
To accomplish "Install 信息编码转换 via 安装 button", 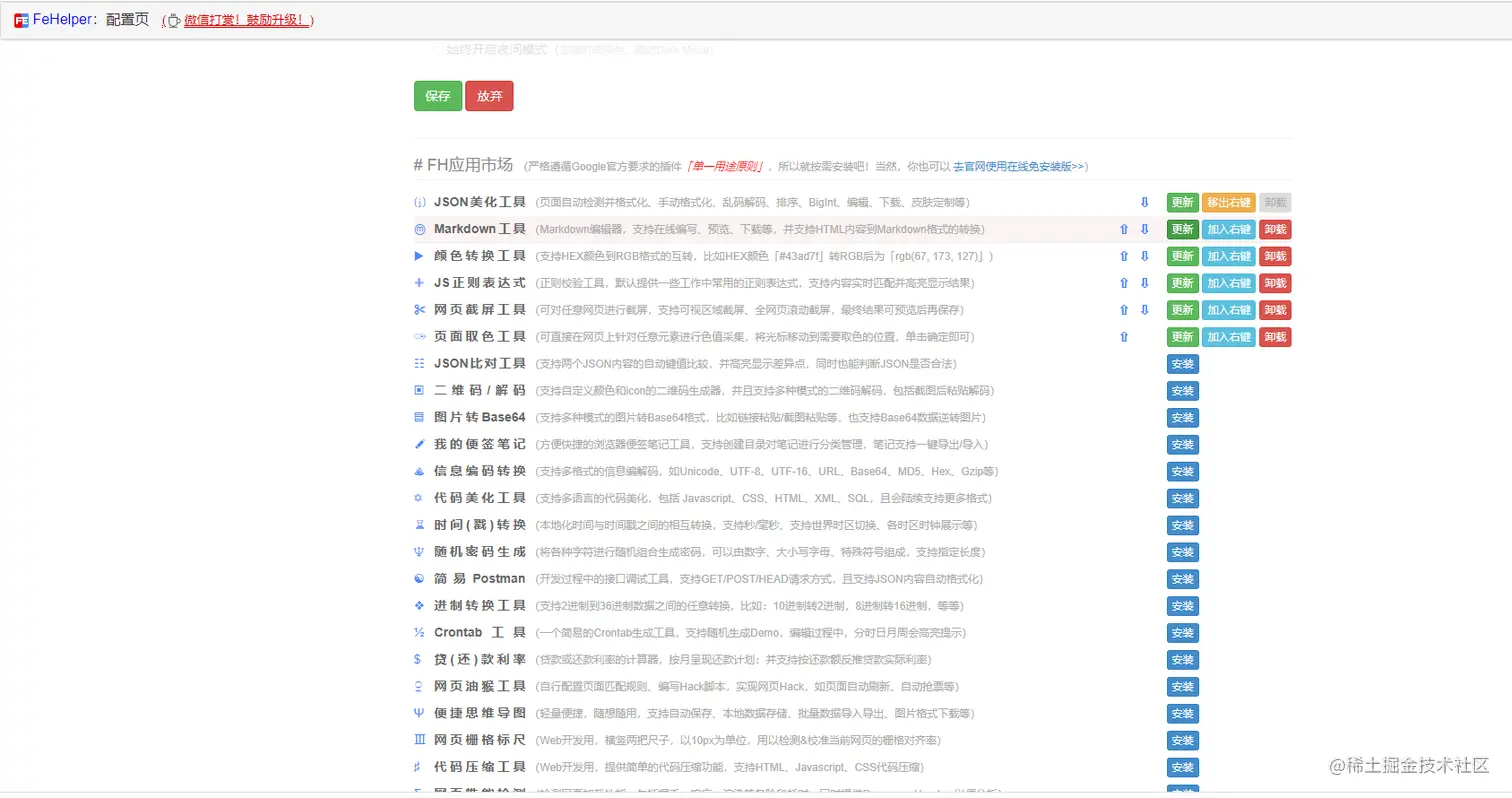I will [1182, 472].
